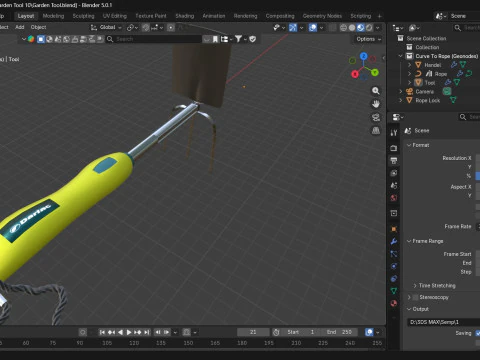Switch to the Geometry Nodes workspace tab
The height and width of the screenshot is (360, 480).
coord(322,16)
